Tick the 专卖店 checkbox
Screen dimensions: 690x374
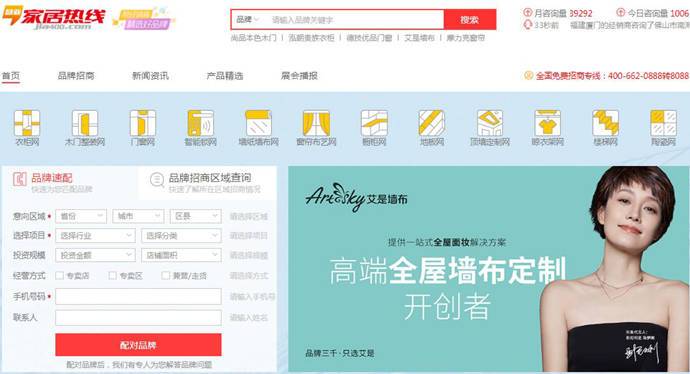point(59,275)
